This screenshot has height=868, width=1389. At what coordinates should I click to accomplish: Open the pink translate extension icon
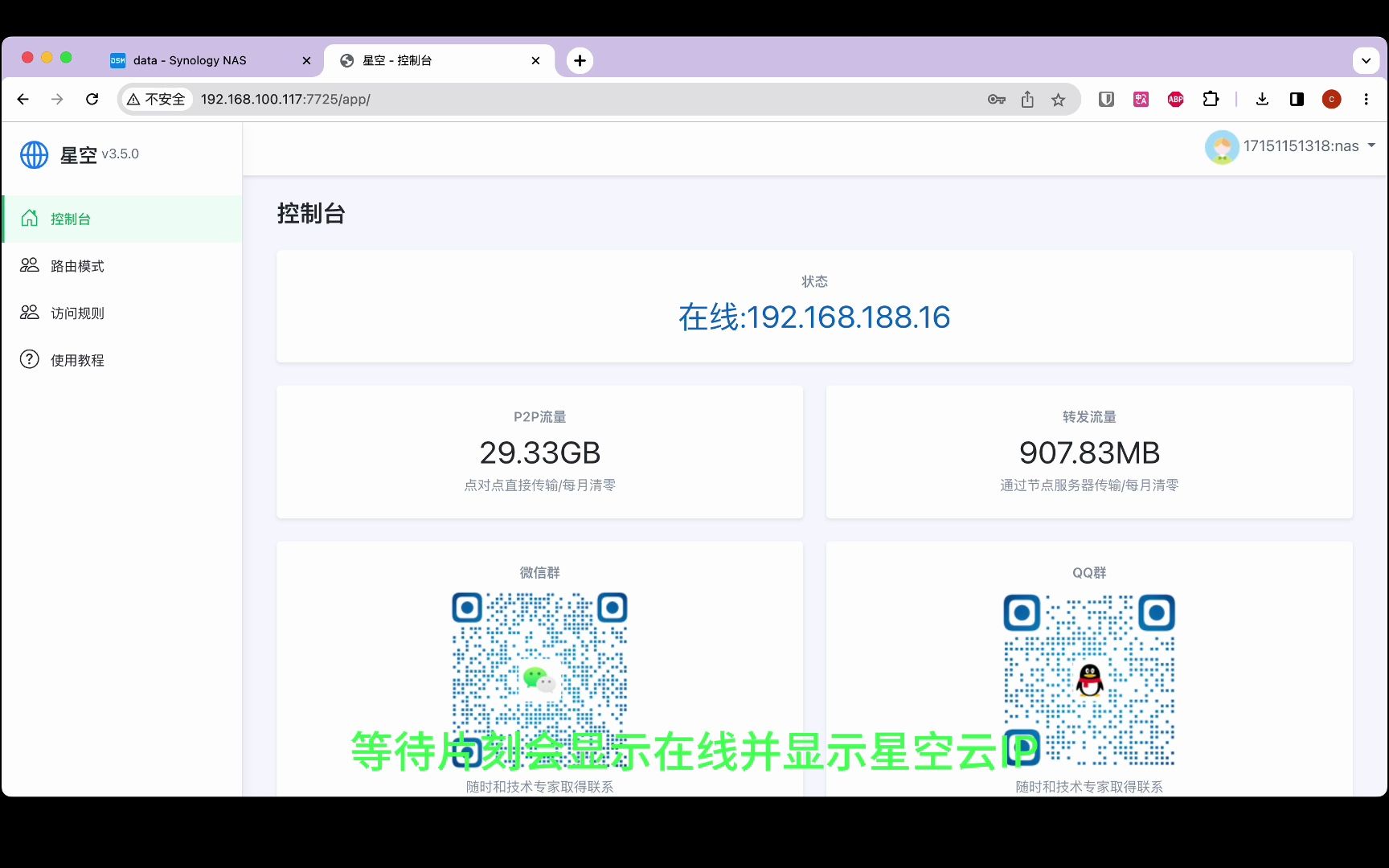[1141, 99]
